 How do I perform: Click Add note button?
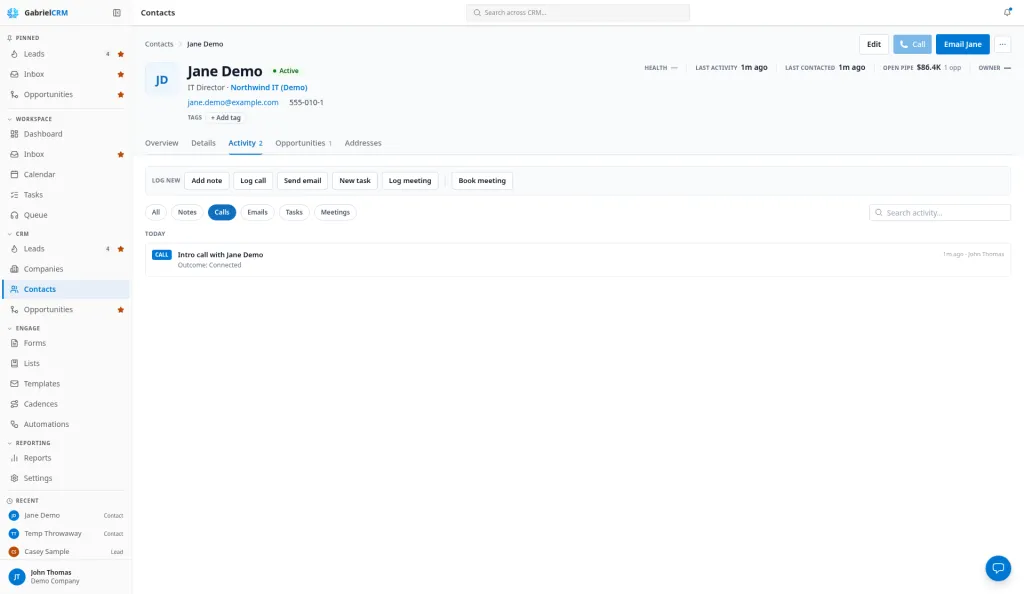(x=206, y=181)
